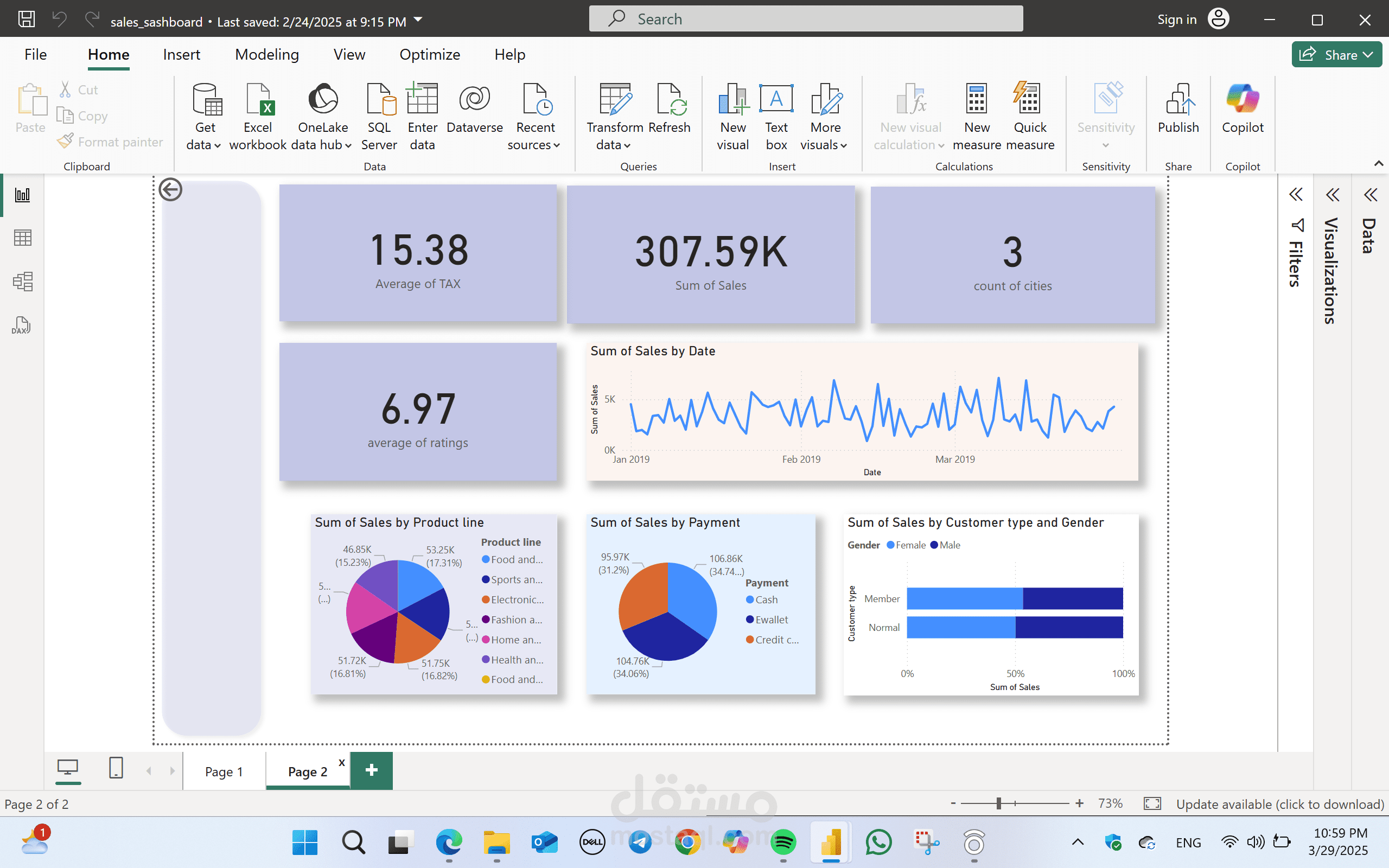1389x868 pixels.
Task: Switch to Page 1 tab
Action: (224, 771)
